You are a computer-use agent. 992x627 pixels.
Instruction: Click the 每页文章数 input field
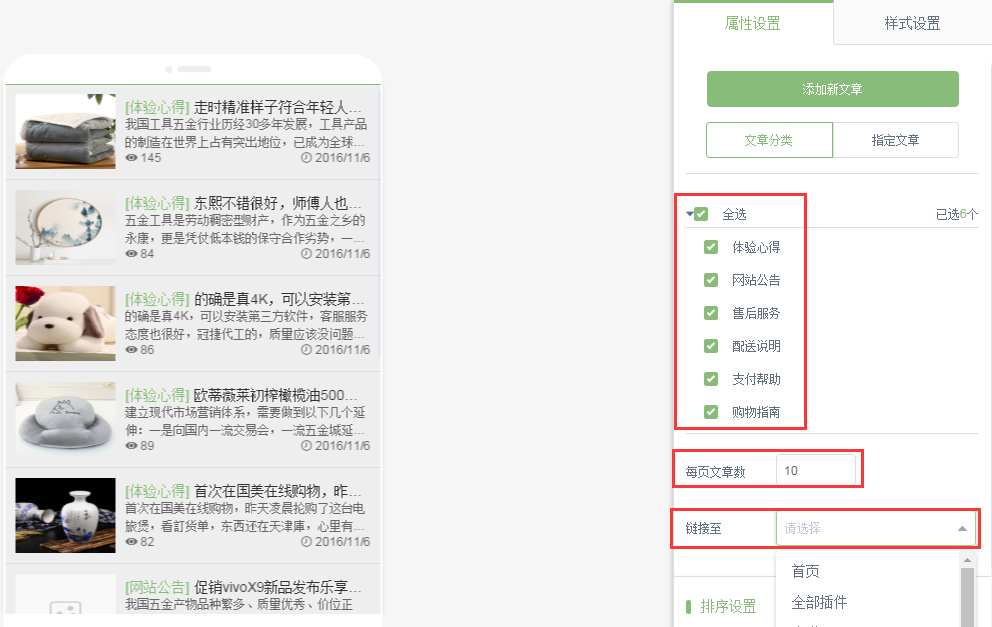(816, 470)
